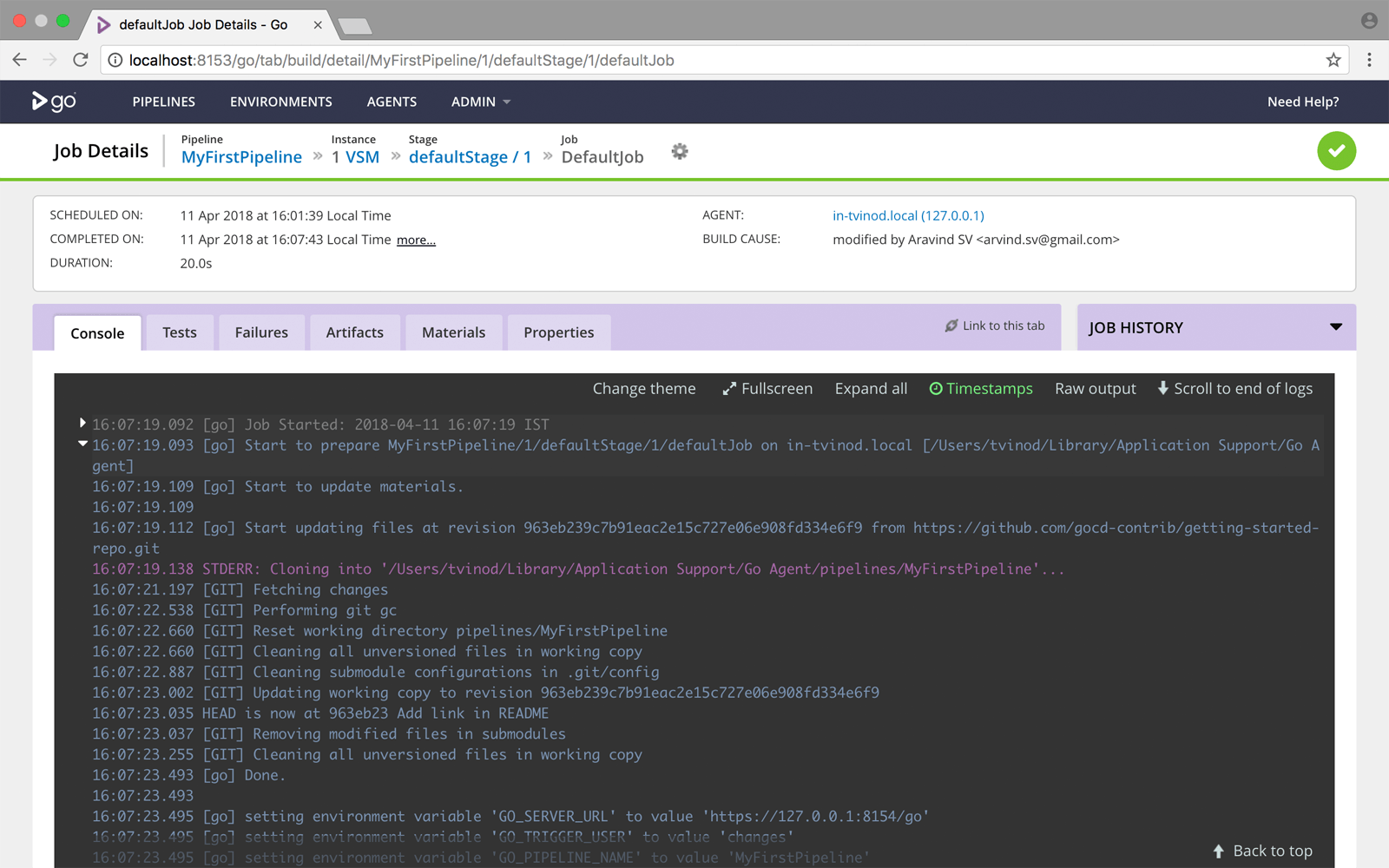View Raw output of console
This screenshot has height=868, width=1389.
pyautogui.click(x=1095, y=389)
